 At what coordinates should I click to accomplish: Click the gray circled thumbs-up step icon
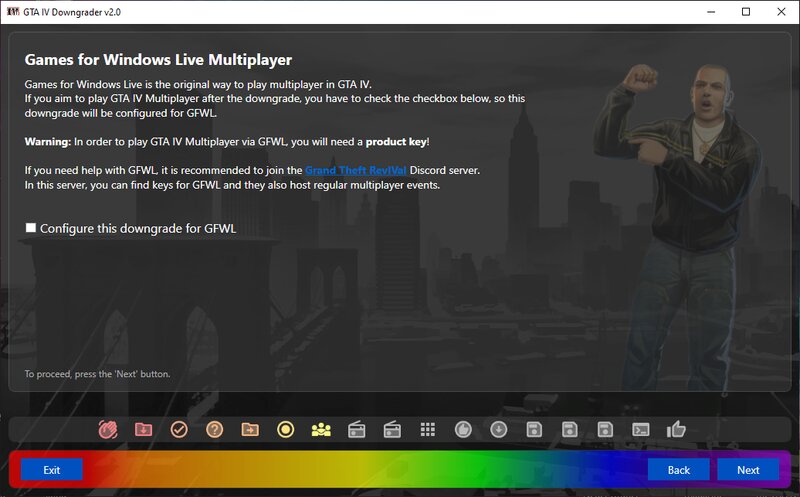pyautogui.click(x=463, y=430)
